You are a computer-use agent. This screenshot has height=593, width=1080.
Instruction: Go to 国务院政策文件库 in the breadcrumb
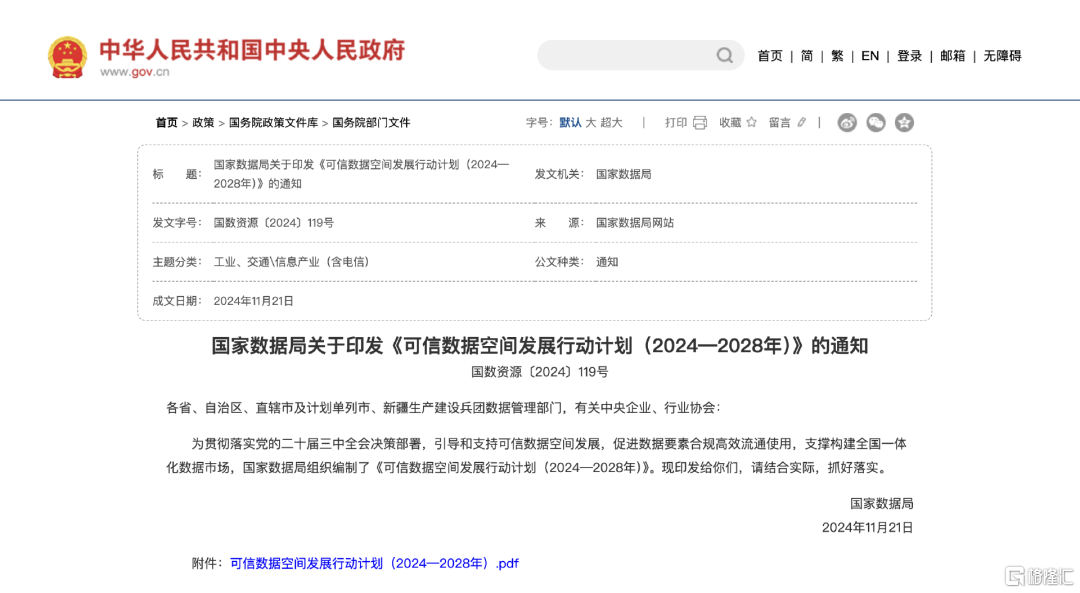(x=273, y=123)
